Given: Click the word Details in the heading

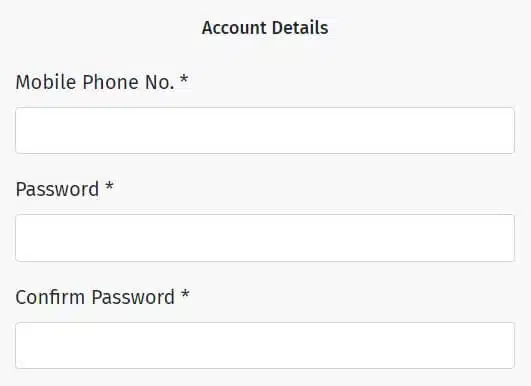Looking at the screenshot, I should coord(300,28).
